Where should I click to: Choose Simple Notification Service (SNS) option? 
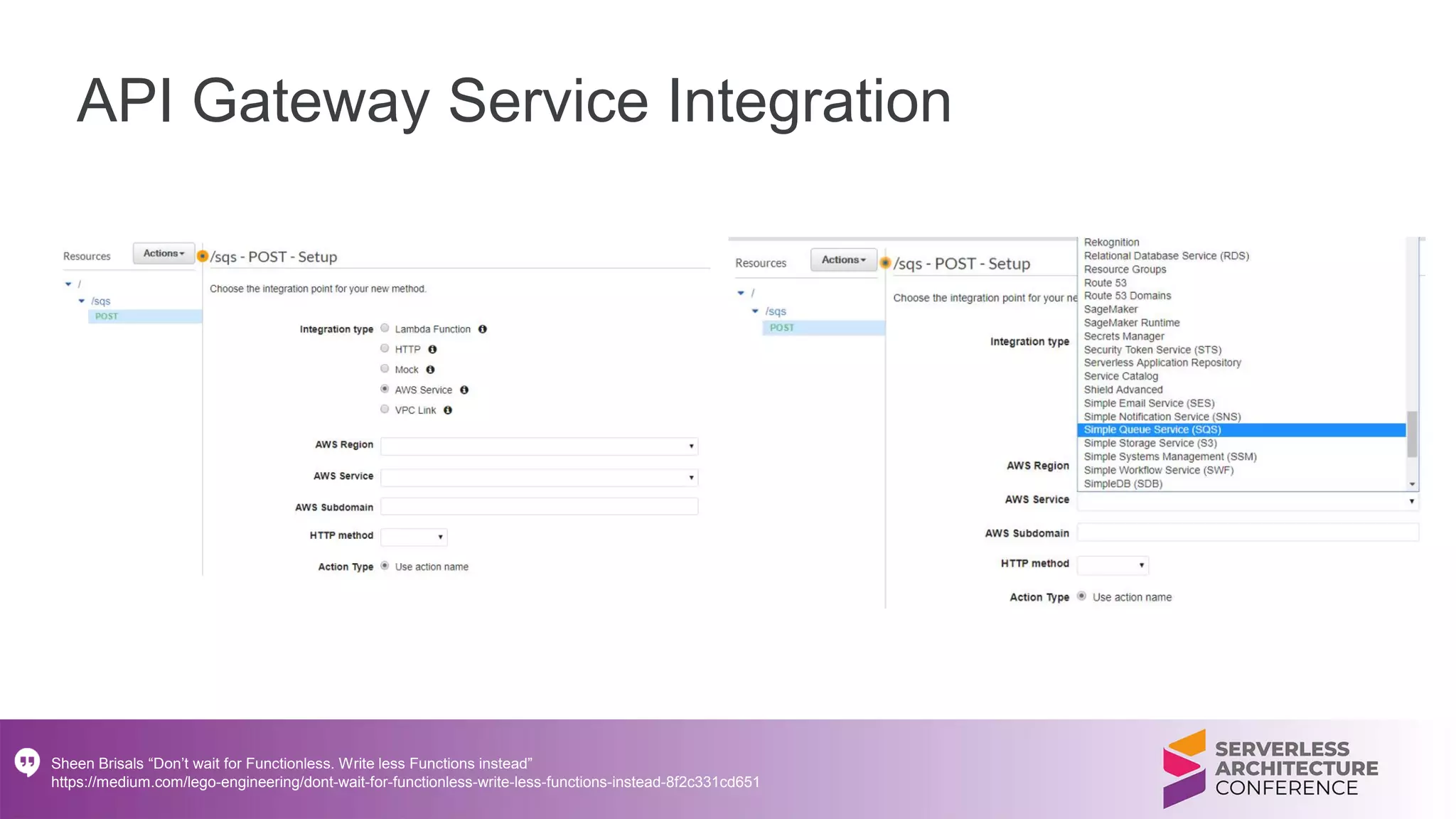(1162, 417)
